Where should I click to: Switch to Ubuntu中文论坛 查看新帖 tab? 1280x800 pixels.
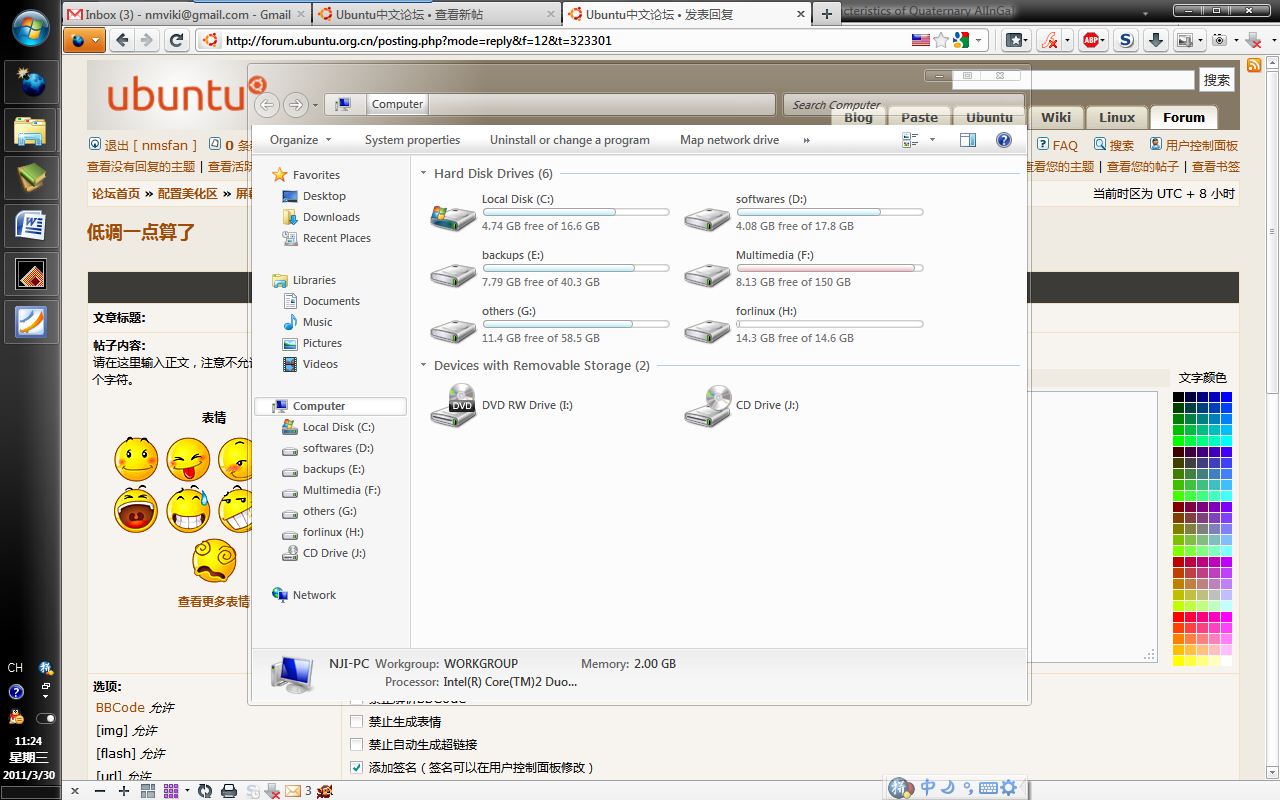click(435, 14)
